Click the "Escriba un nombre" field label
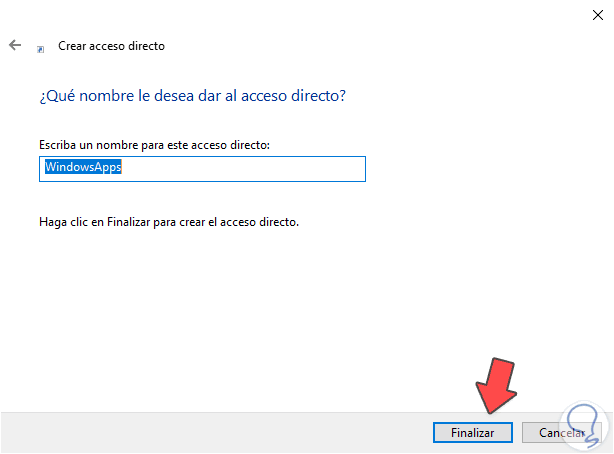The image size is (614, 454). [155, 145]
